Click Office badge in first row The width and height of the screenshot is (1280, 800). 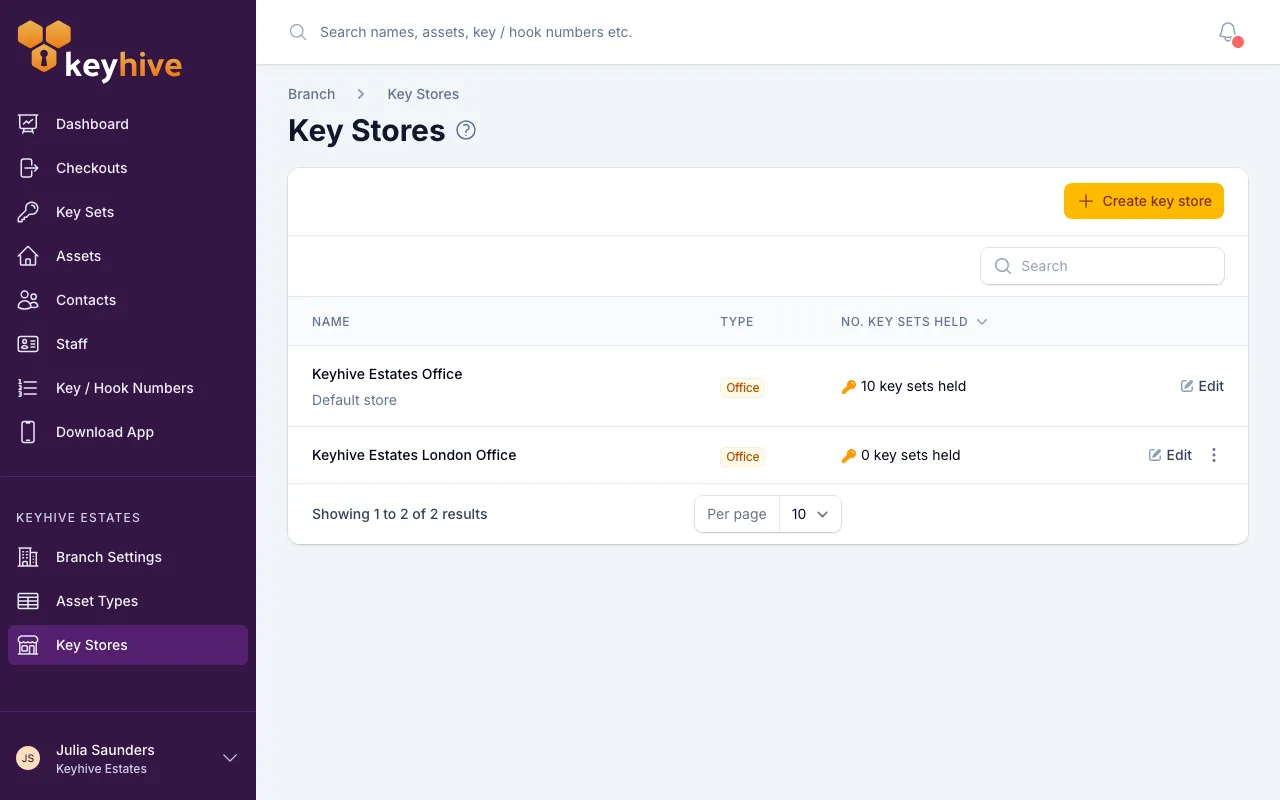tap(742, 388)
